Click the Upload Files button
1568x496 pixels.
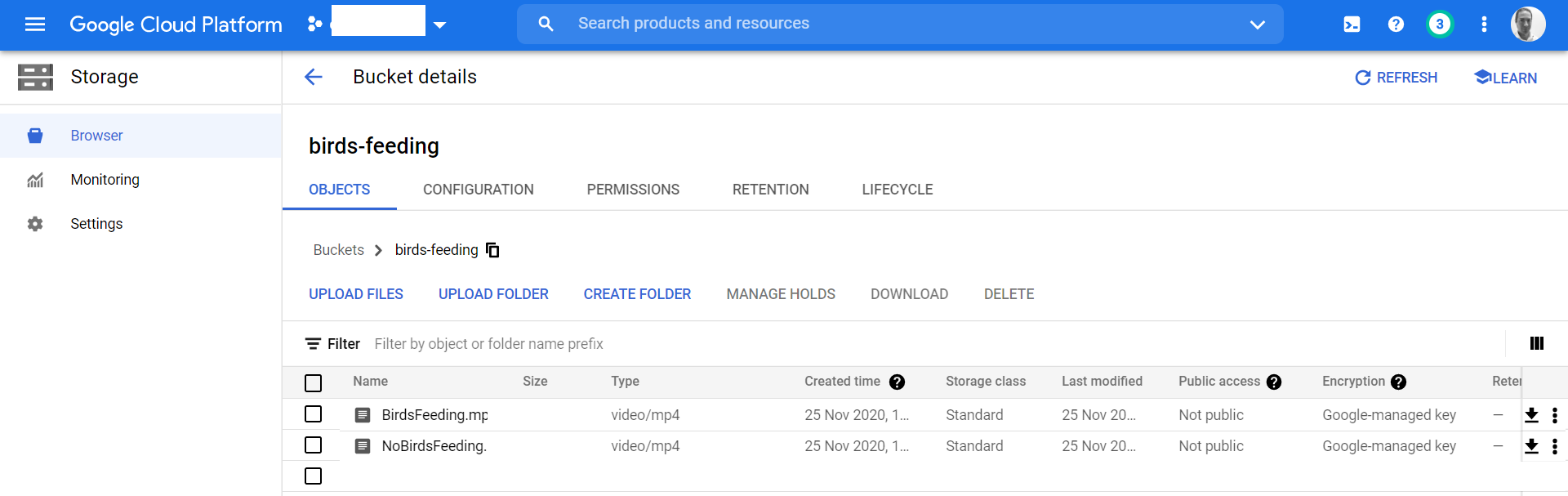356,294
